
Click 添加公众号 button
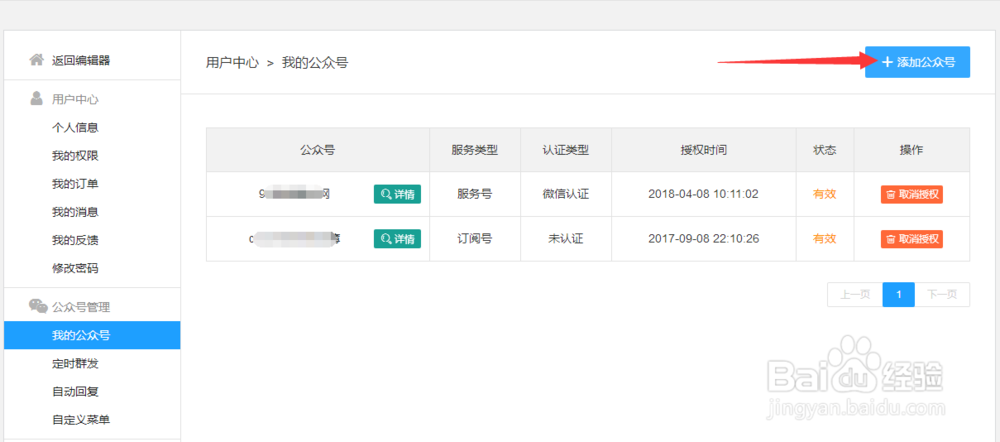tap(917, 62)
